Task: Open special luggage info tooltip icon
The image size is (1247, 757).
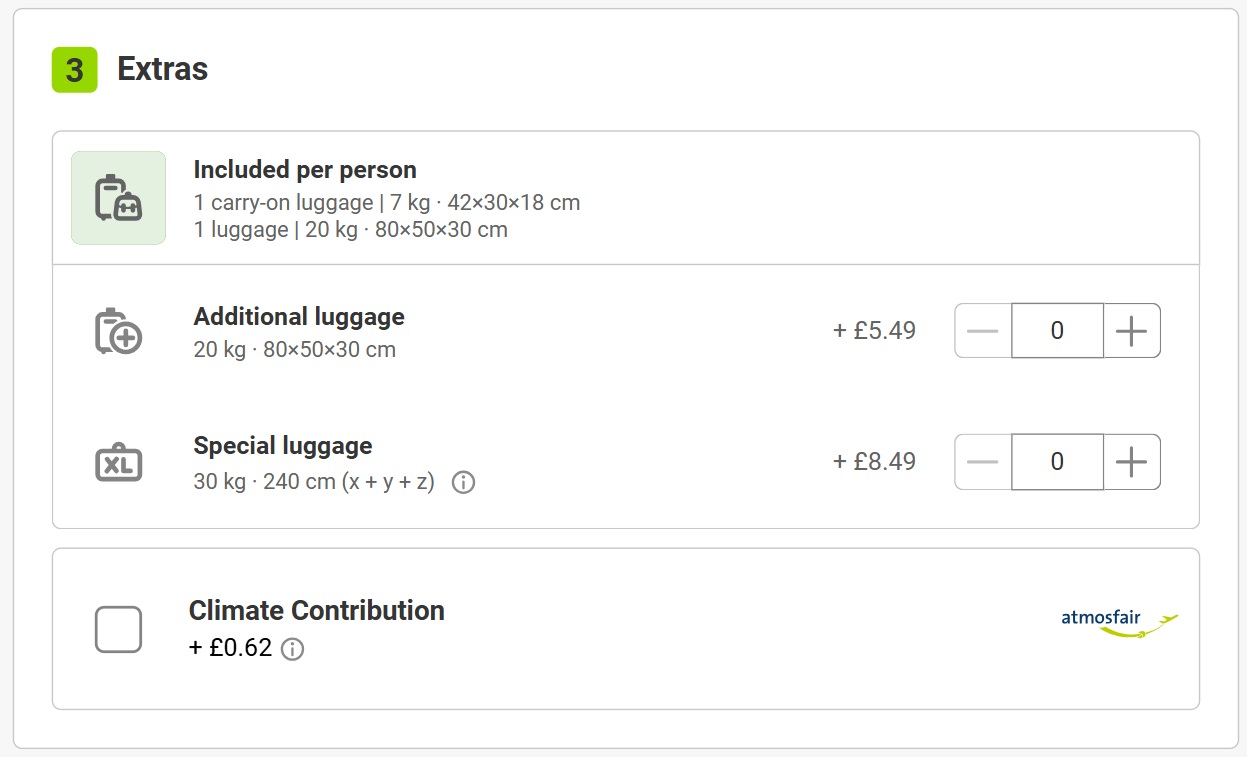Action: pos(463,483)
